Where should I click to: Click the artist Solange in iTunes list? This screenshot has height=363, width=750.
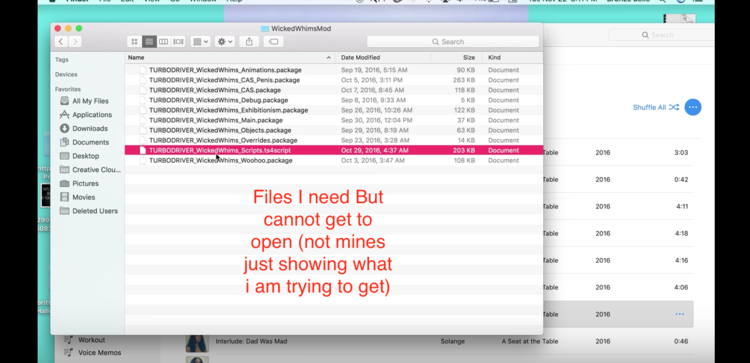(452, 341)
